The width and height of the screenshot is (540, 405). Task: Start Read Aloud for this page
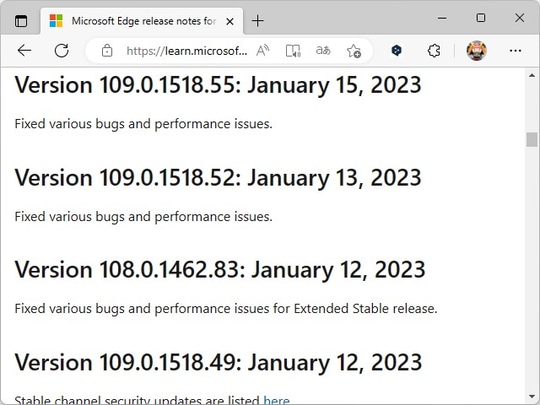pyautogui.click(x=263, y=51)
